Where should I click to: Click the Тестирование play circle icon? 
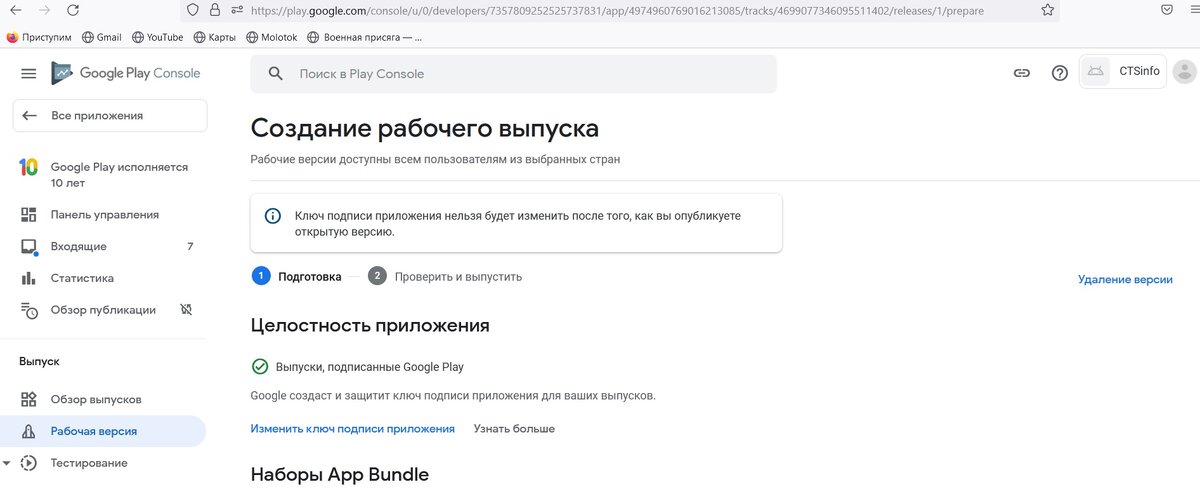pos(29,463)
